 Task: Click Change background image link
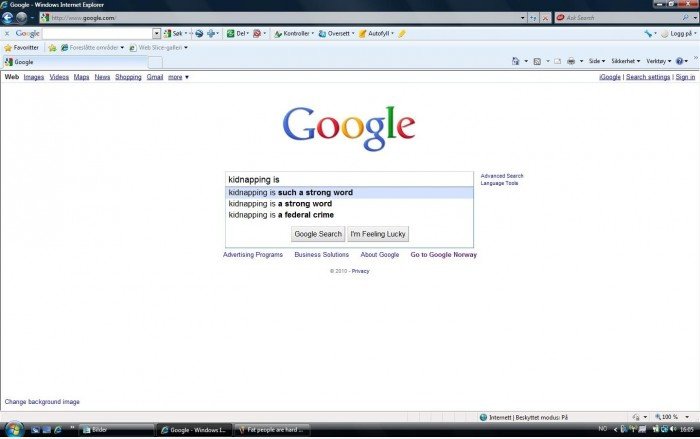[x=42, y=402]
